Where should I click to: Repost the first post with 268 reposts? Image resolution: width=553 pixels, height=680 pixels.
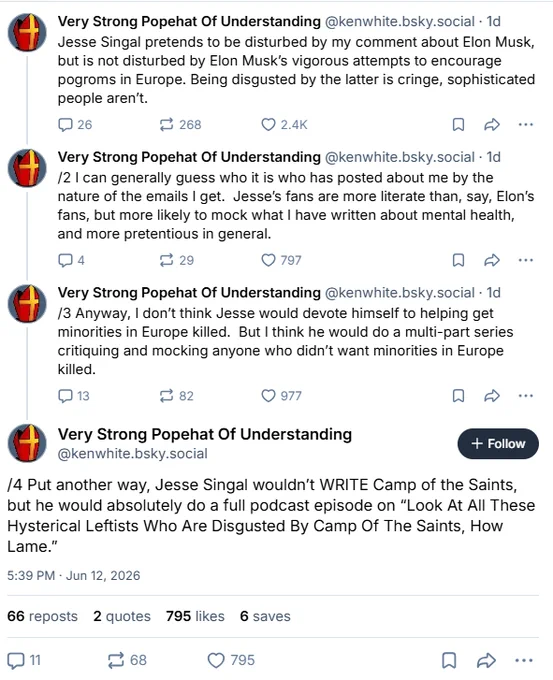click(180, 125)
